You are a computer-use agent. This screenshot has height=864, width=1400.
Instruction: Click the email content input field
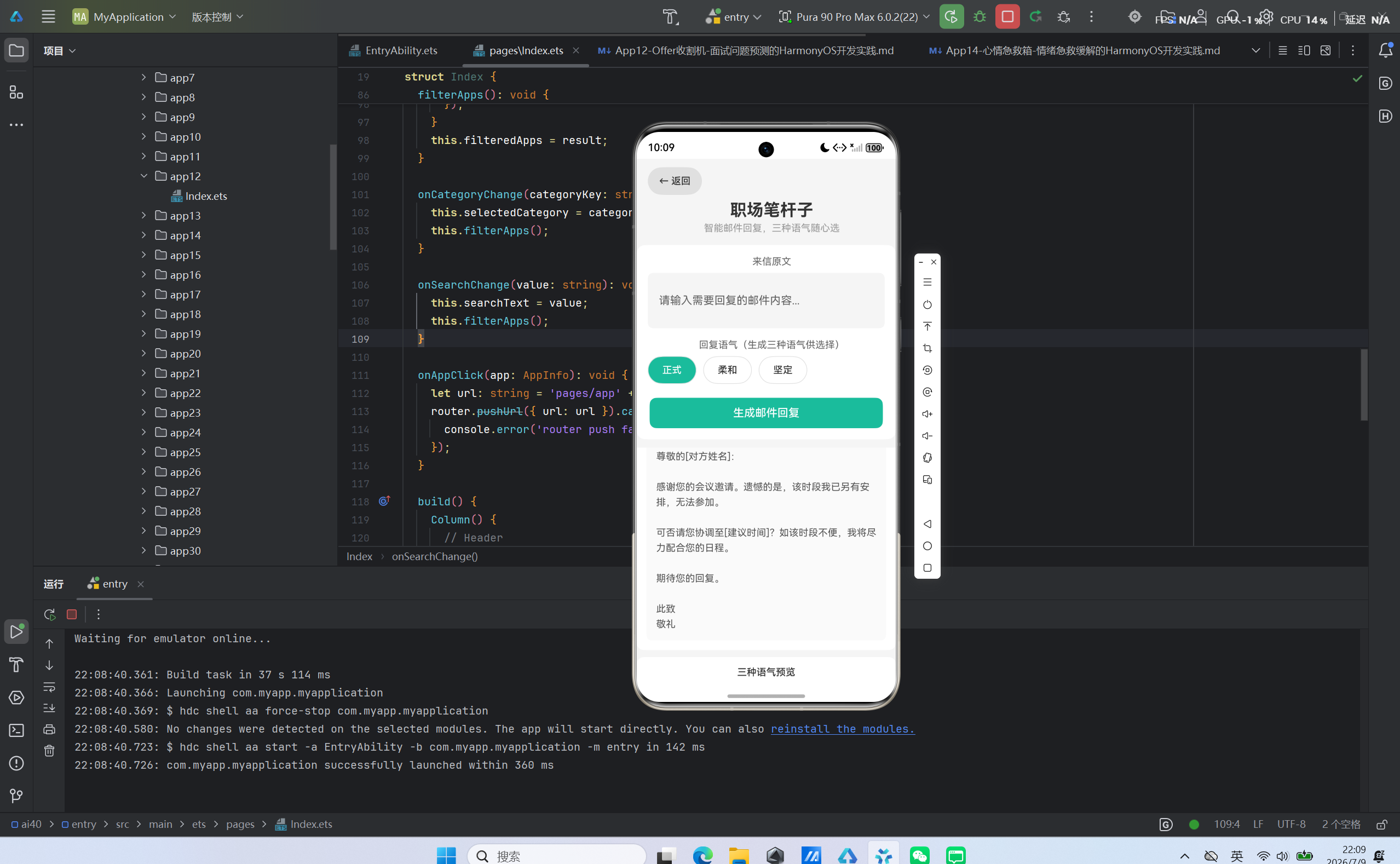click(x=766, y=301)
